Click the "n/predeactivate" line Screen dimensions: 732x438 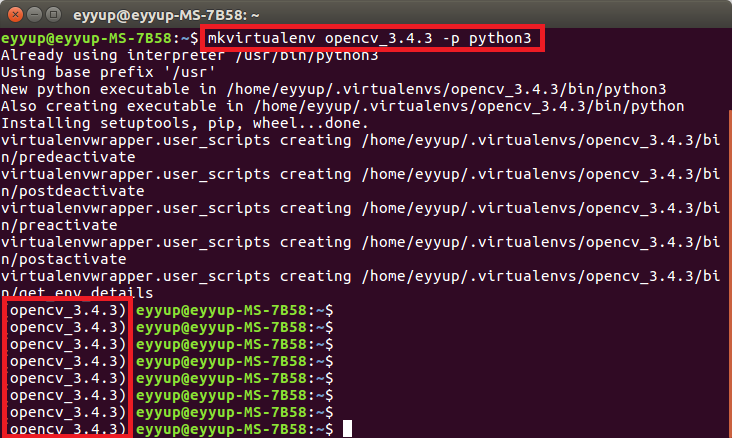pos(68,157)
